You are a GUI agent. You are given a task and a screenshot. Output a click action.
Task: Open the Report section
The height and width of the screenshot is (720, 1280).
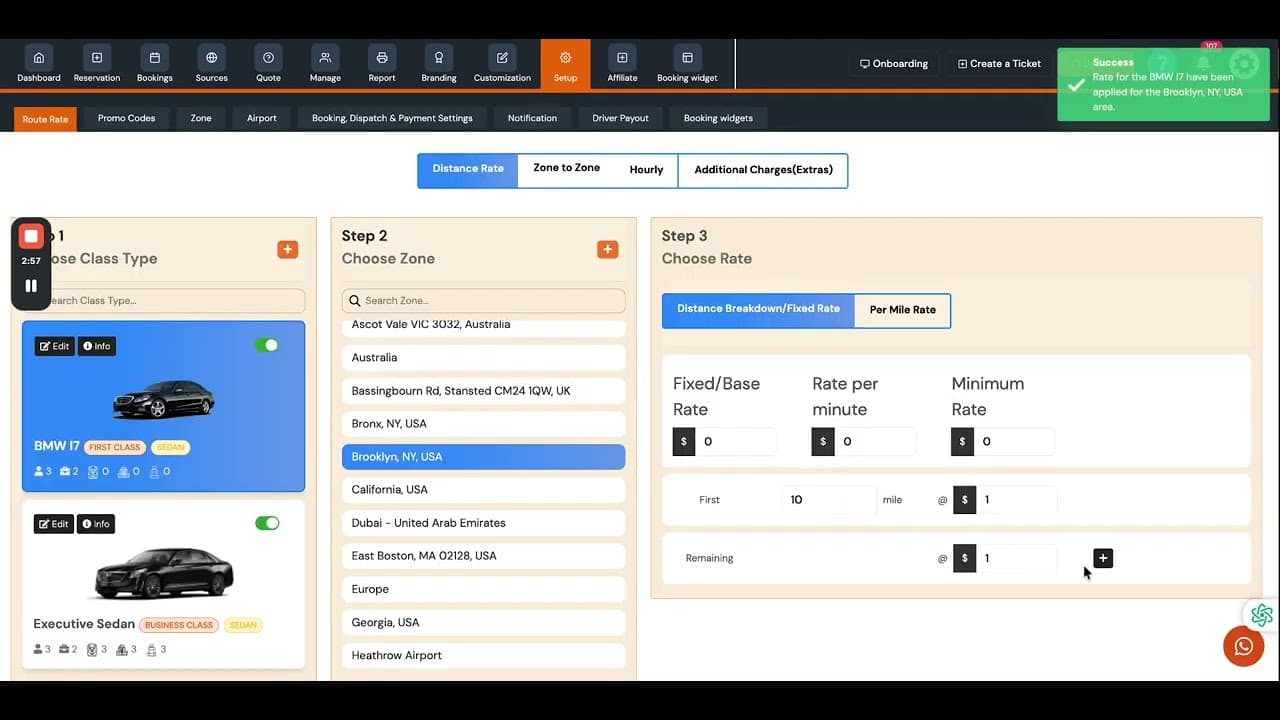tap(382, 66)
